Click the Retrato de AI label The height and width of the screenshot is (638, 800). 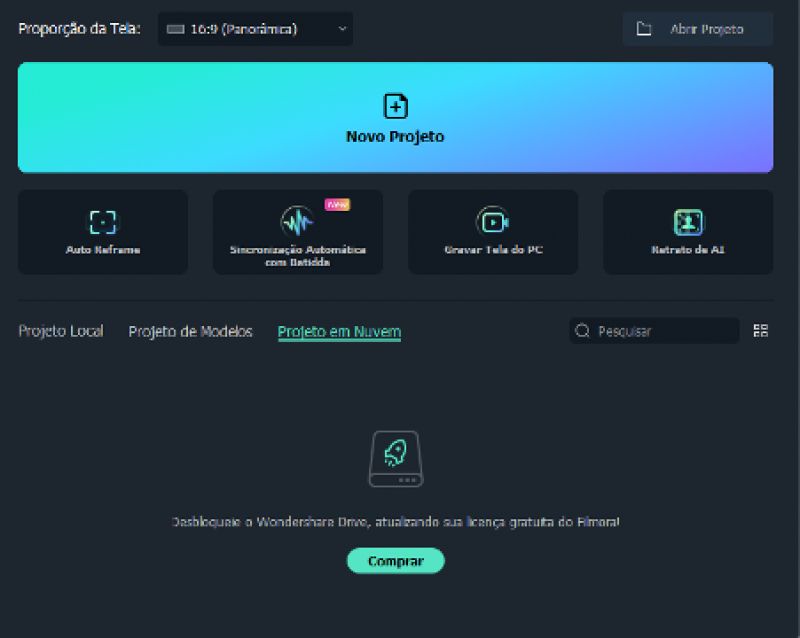688,250
